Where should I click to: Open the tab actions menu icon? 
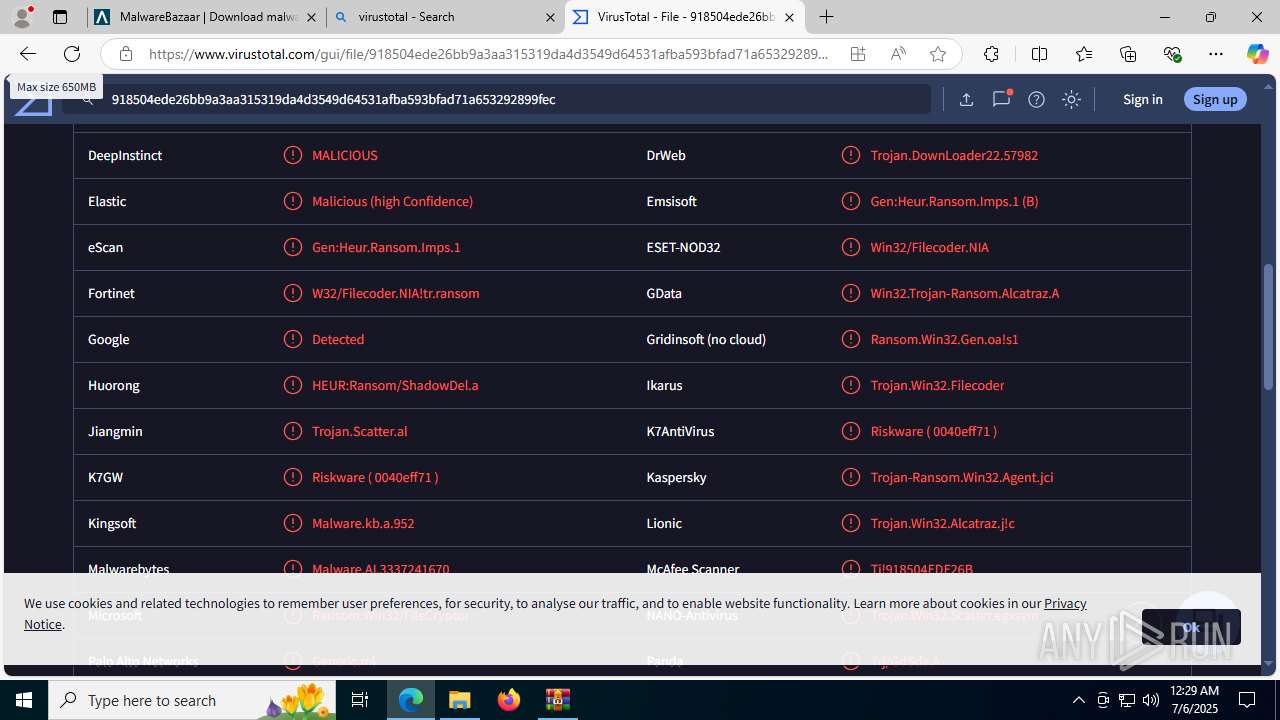tap(60, 17)
